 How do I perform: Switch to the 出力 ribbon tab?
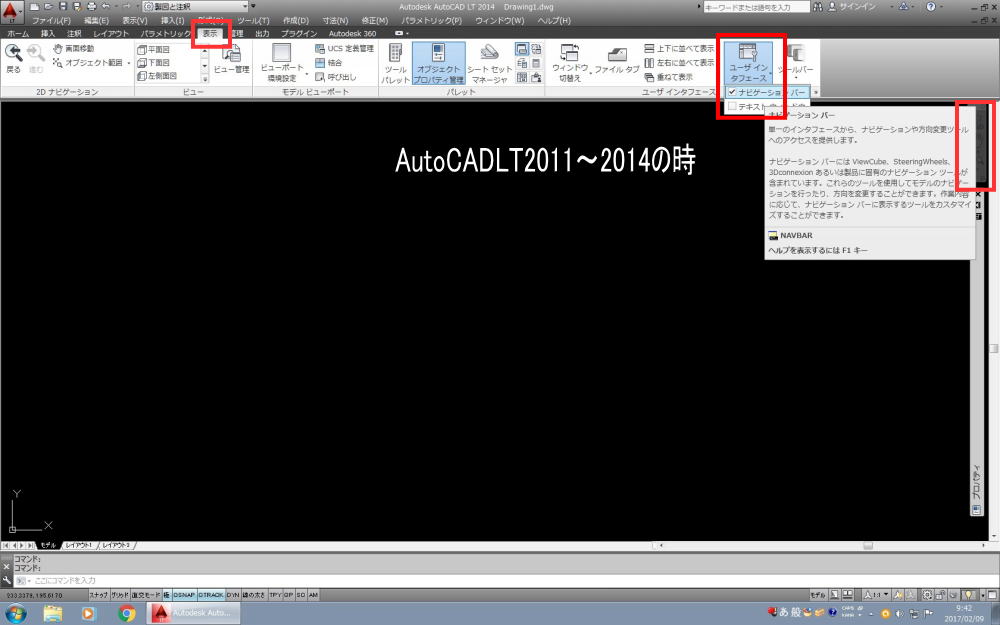[262, 33]
